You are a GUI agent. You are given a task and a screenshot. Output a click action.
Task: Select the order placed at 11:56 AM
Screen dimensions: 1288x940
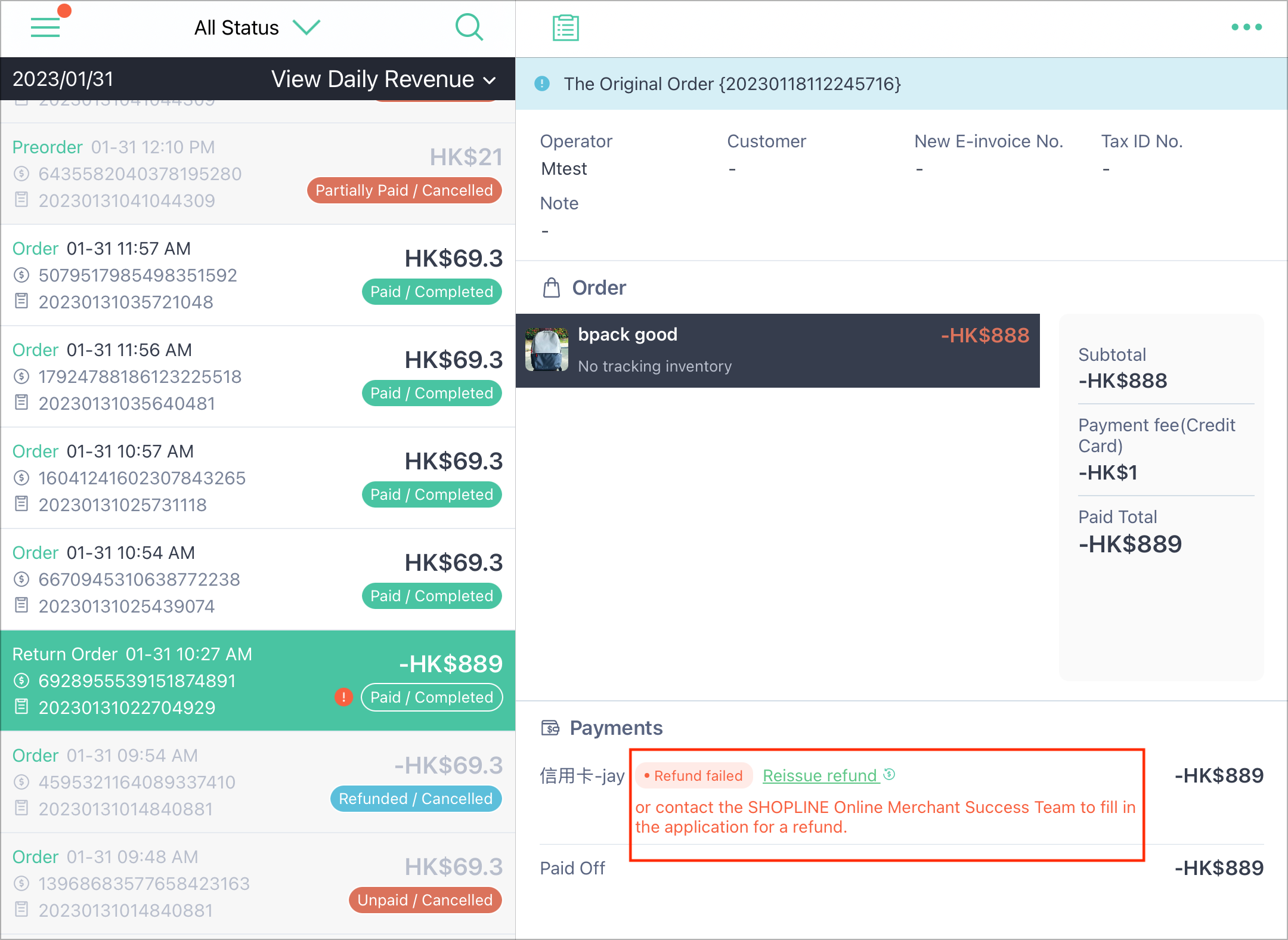[x=258, y=376]
